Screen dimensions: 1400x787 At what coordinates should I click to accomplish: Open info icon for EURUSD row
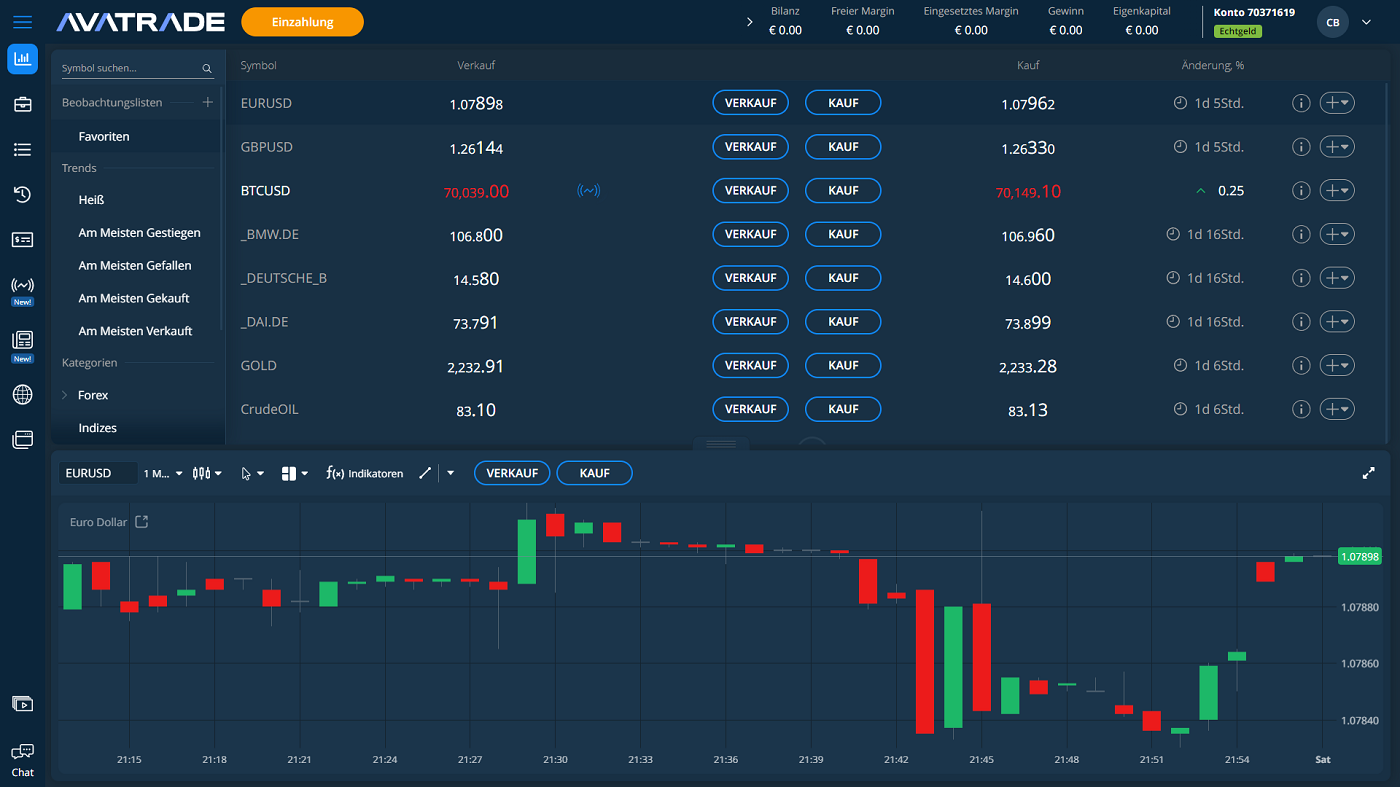point(1301,103)
